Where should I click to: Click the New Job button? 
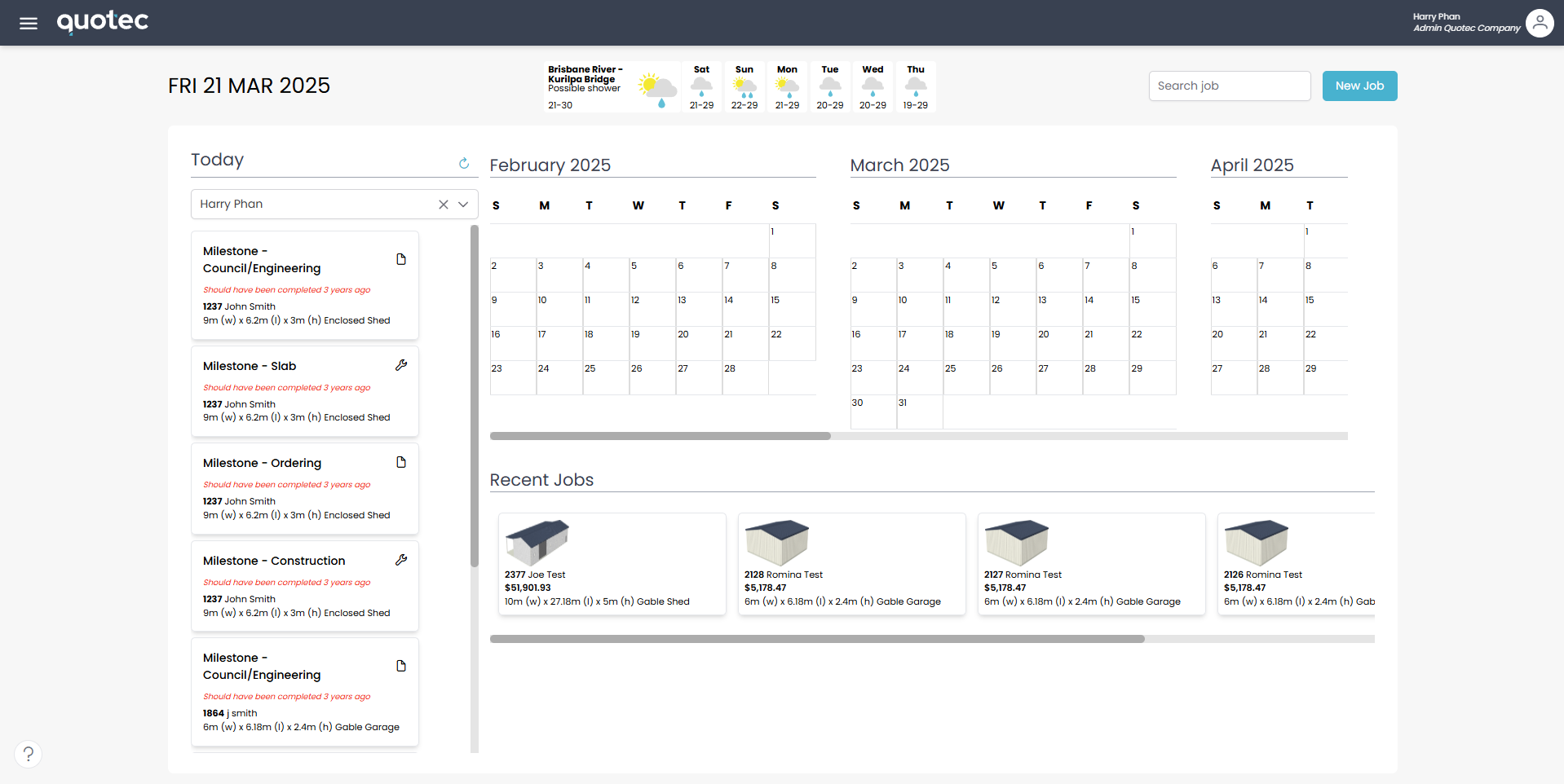tap(1359, 86)
